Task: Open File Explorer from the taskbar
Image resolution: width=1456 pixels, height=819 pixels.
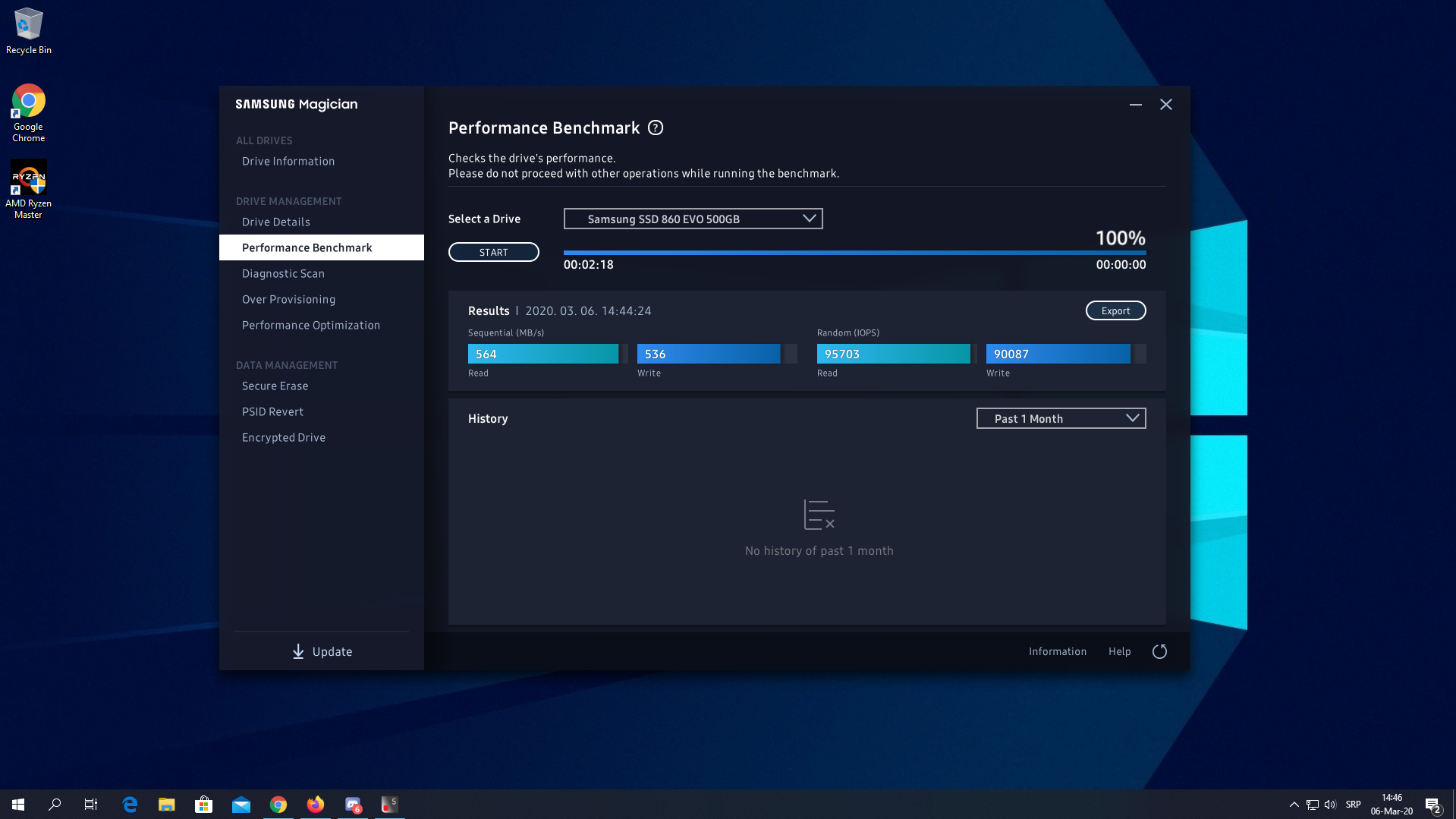Action: pyautogui.click(x=166, y=805)
